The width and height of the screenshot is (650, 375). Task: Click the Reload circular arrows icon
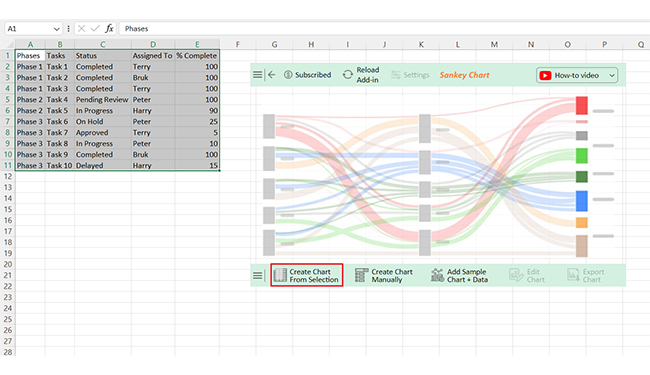click(348, 75)
